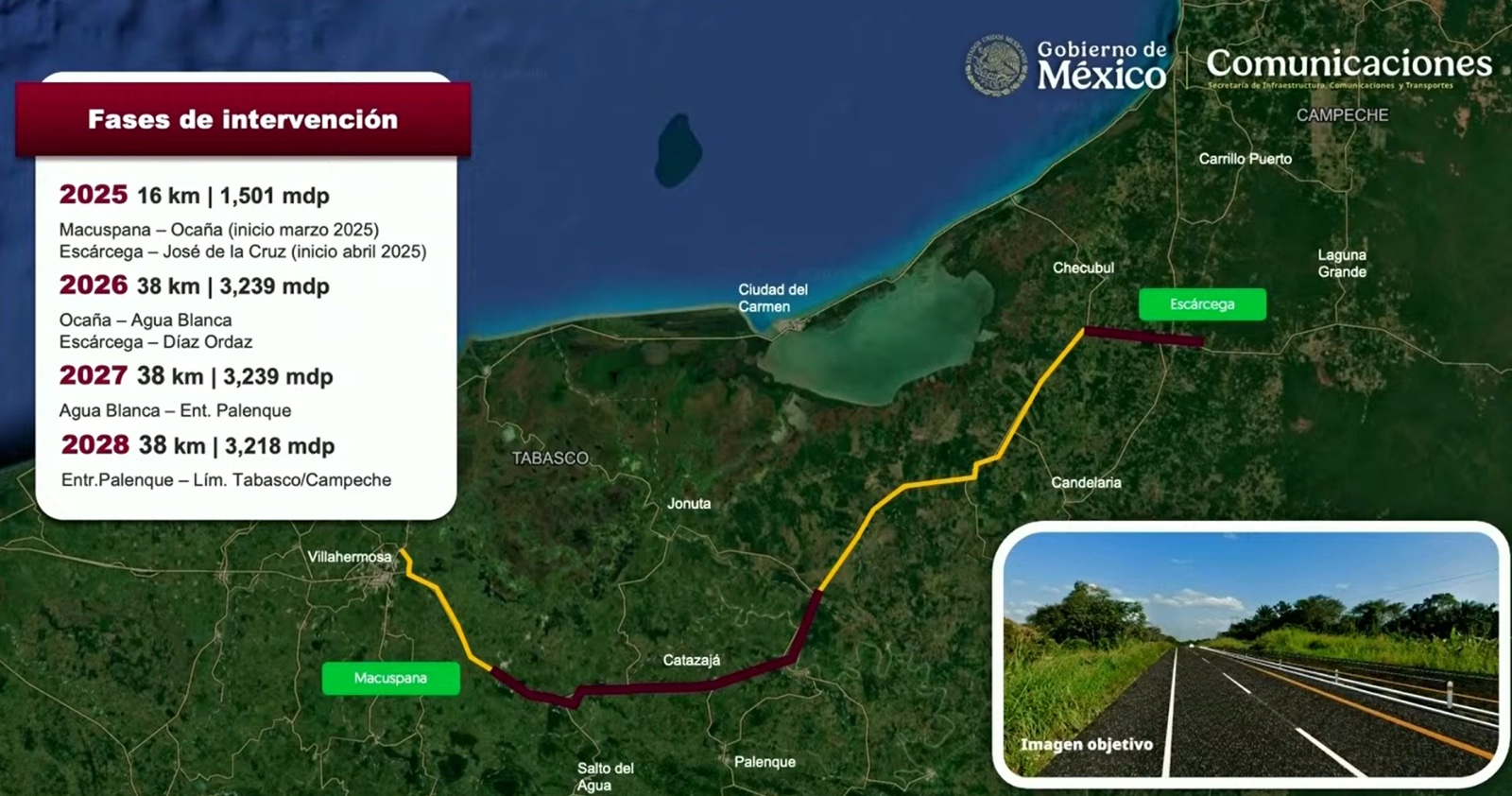Click the Jonuta town label
Screen dimensions: 1512x796
pos(688,504)
